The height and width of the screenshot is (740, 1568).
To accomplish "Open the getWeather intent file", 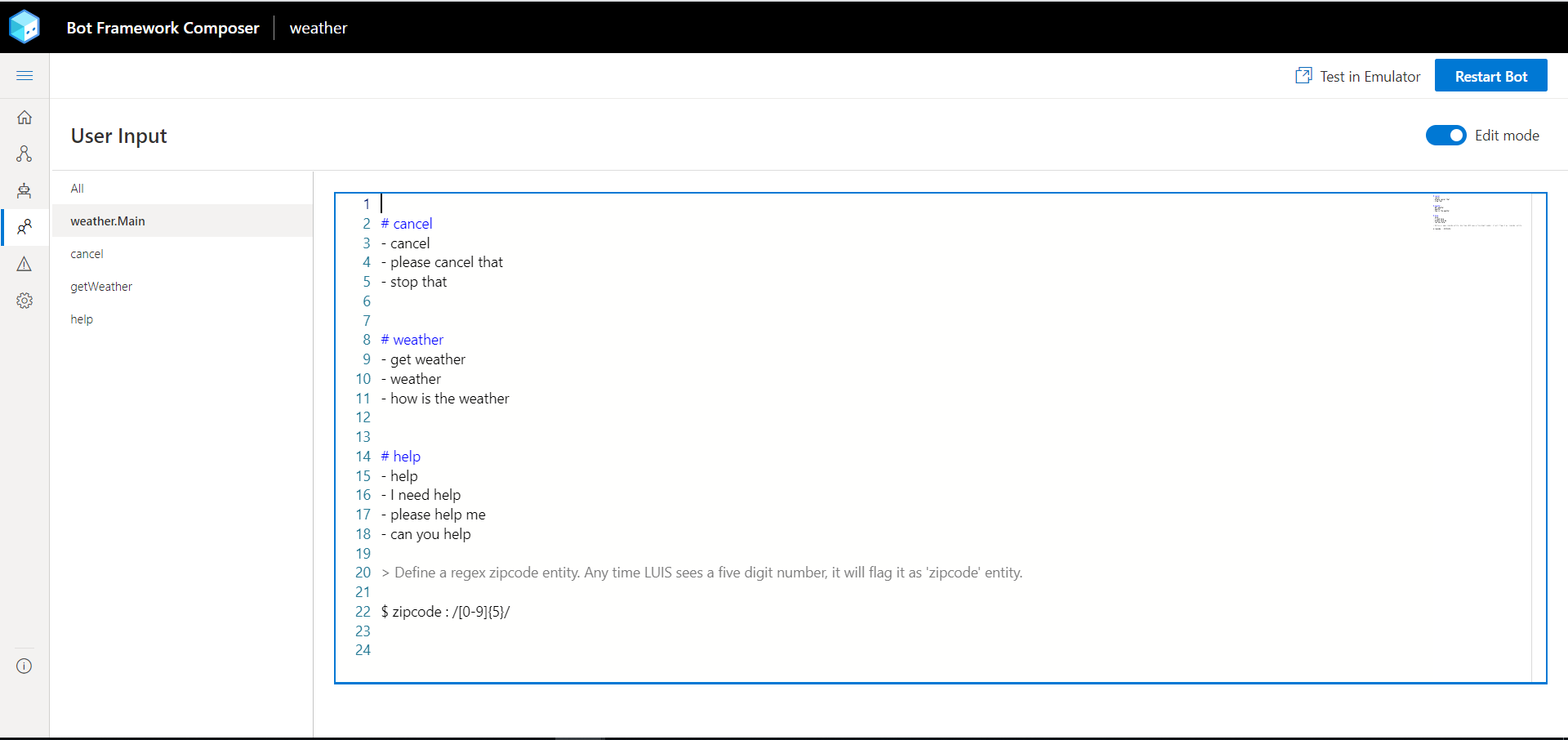I will click(100, 286).
